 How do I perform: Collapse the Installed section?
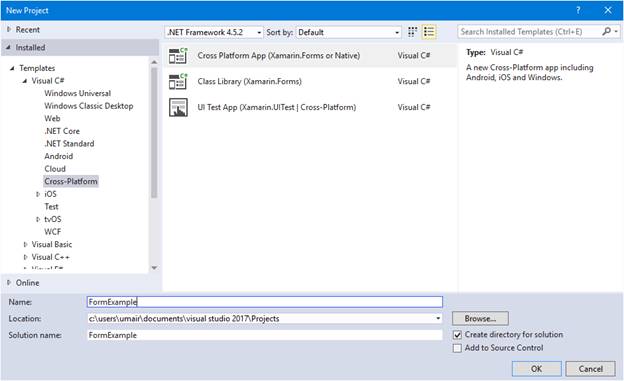tap(9, 47)
